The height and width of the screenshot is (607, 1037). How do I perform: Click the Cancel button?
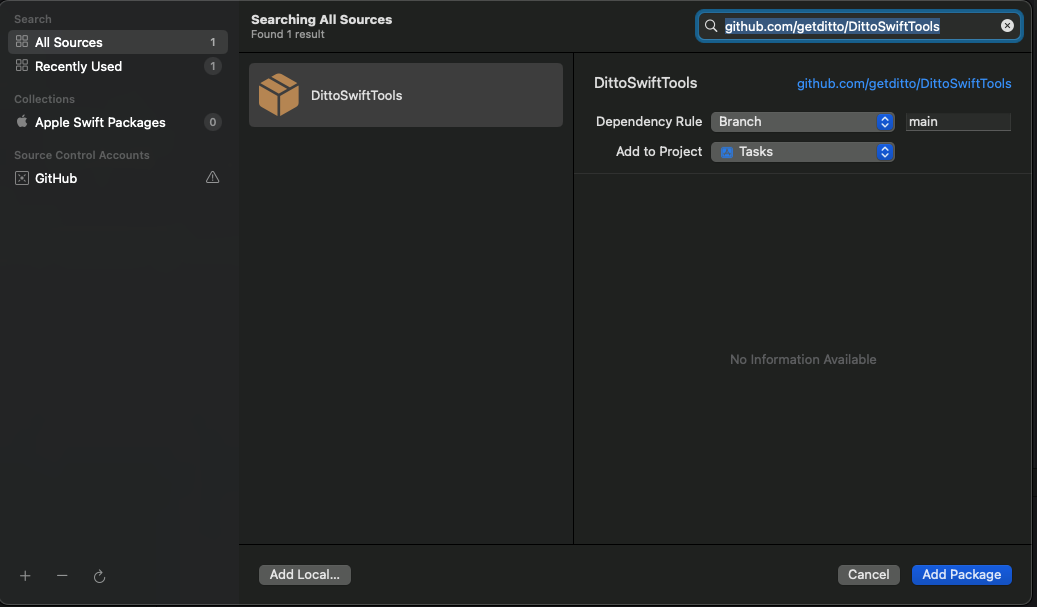click(x=868, y=575)
